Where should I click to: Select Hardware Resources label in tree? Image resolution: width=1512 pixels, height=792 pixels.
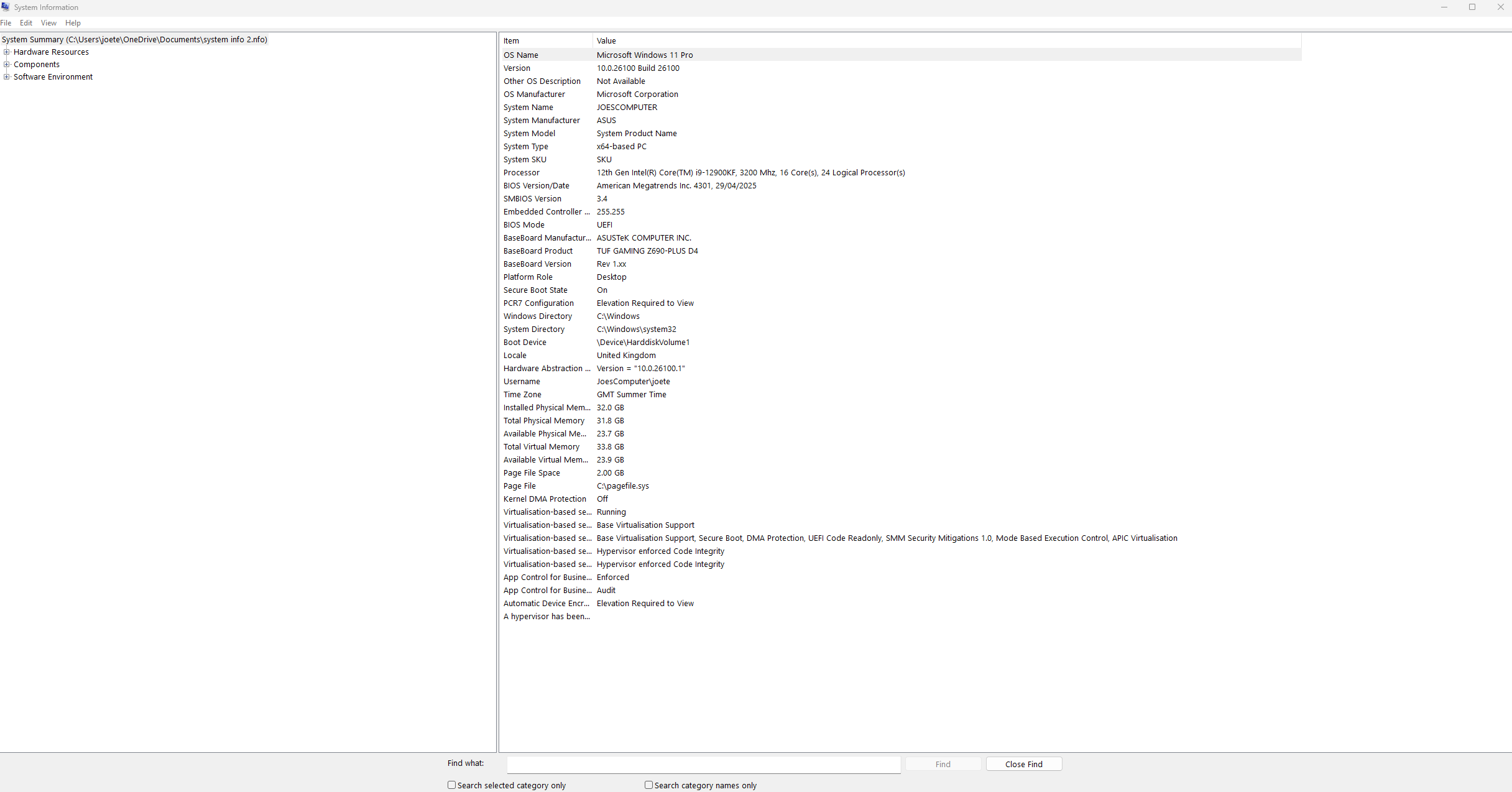[x=51, y=52]
